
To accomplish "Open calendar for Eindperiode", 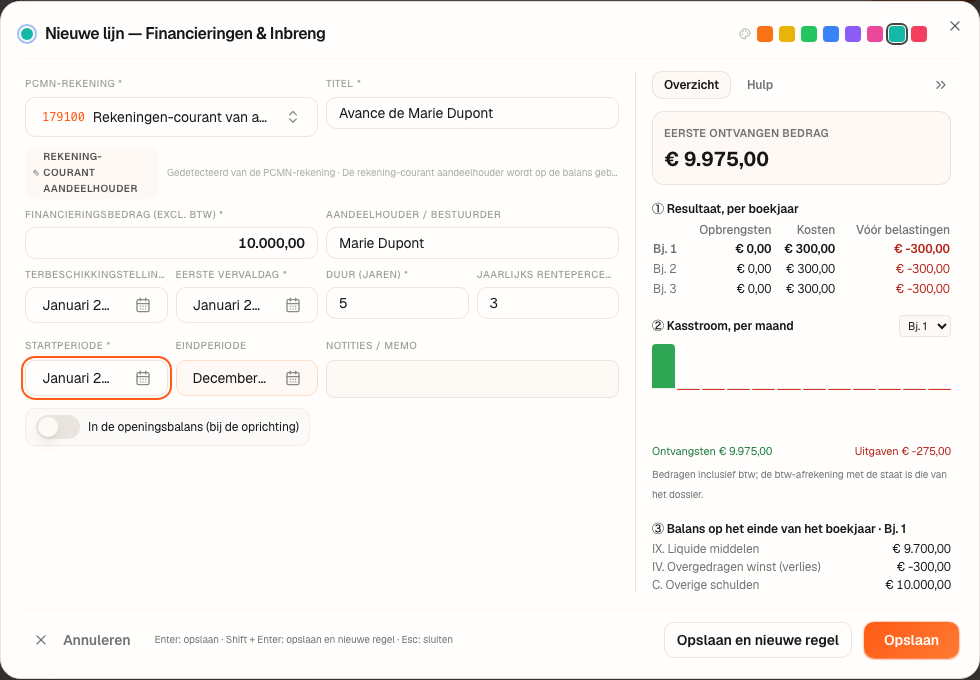I will tap(292, 378).
